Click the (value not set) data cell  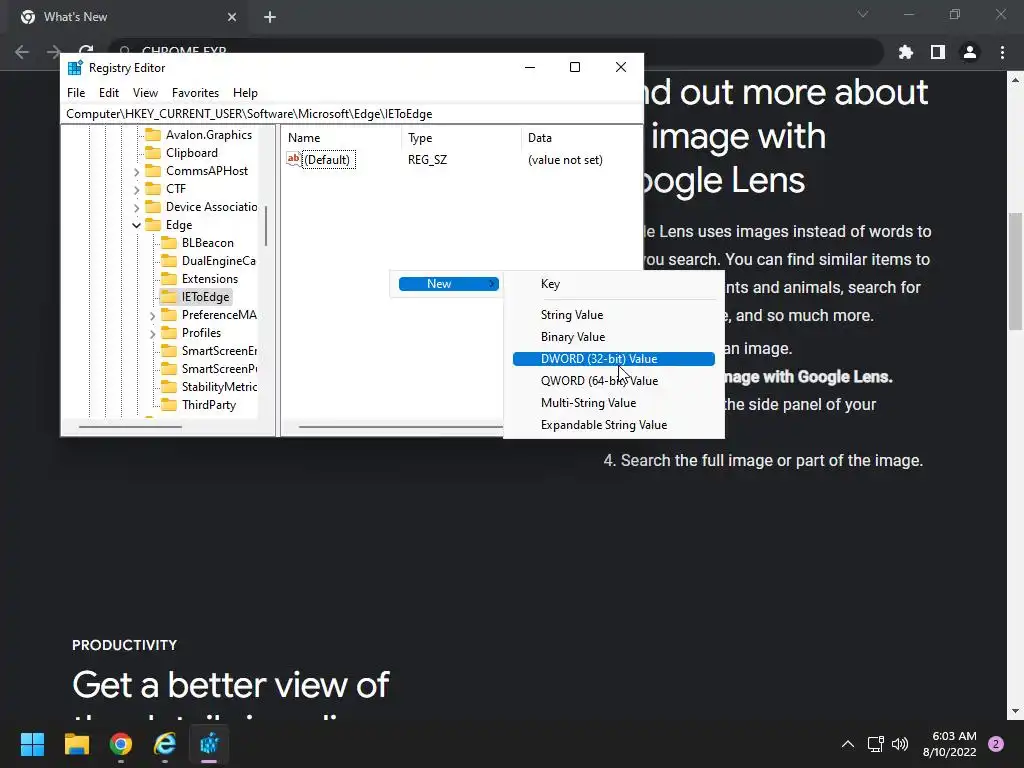click(565, 160)
